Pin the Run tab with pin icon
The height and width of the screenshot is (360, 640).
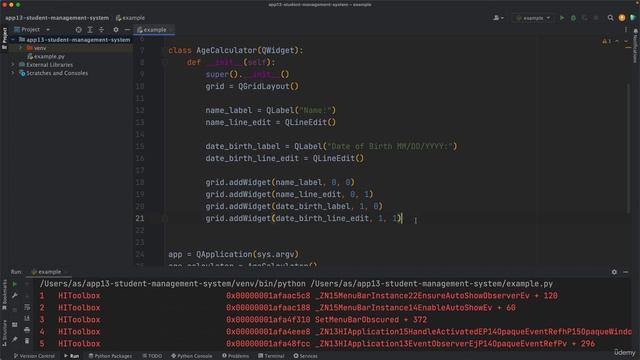[x=15, y=340]
